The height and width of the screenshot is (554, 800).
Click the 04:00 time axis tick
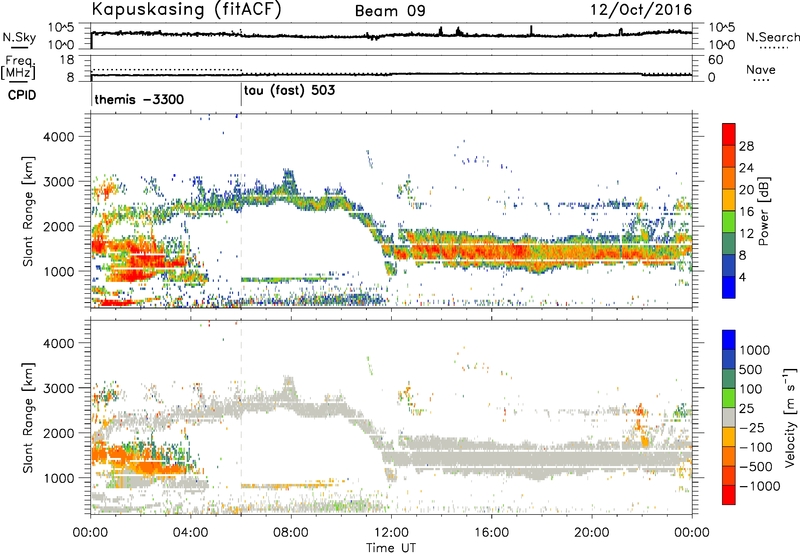pos(190,533)
